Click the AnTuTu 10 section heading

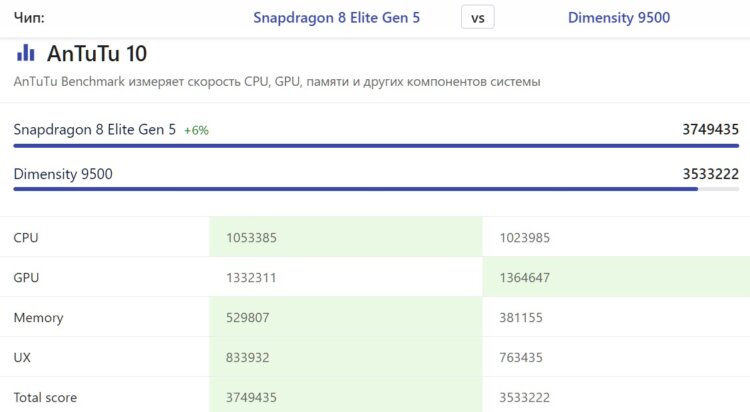[97, 53]
